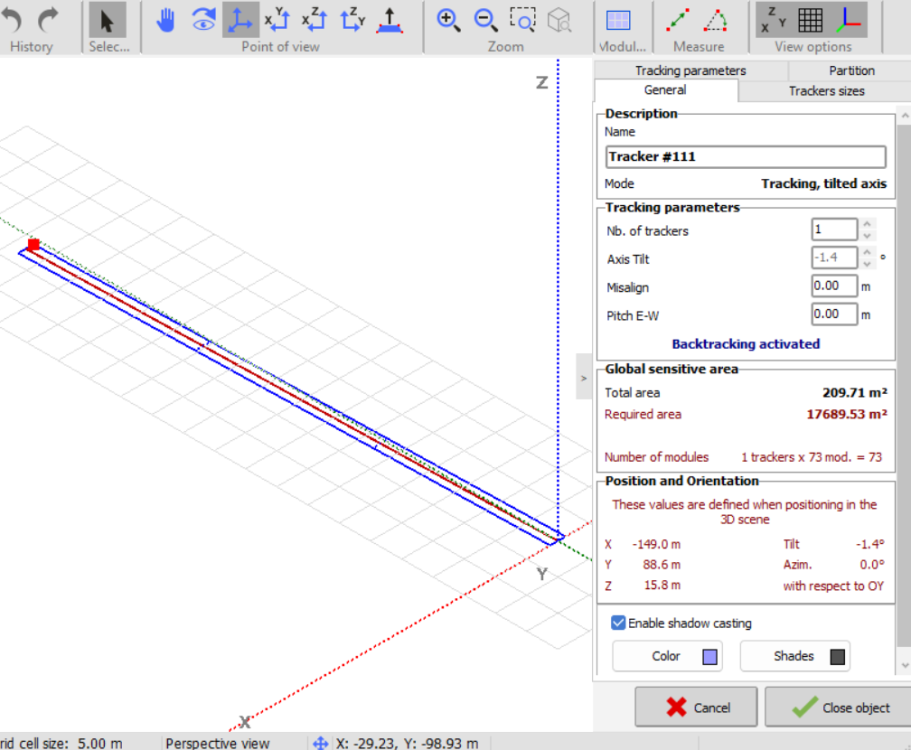Screen dimensions: 911x750
Task: Select the Pan hand tool
Action: pos(167,20)
